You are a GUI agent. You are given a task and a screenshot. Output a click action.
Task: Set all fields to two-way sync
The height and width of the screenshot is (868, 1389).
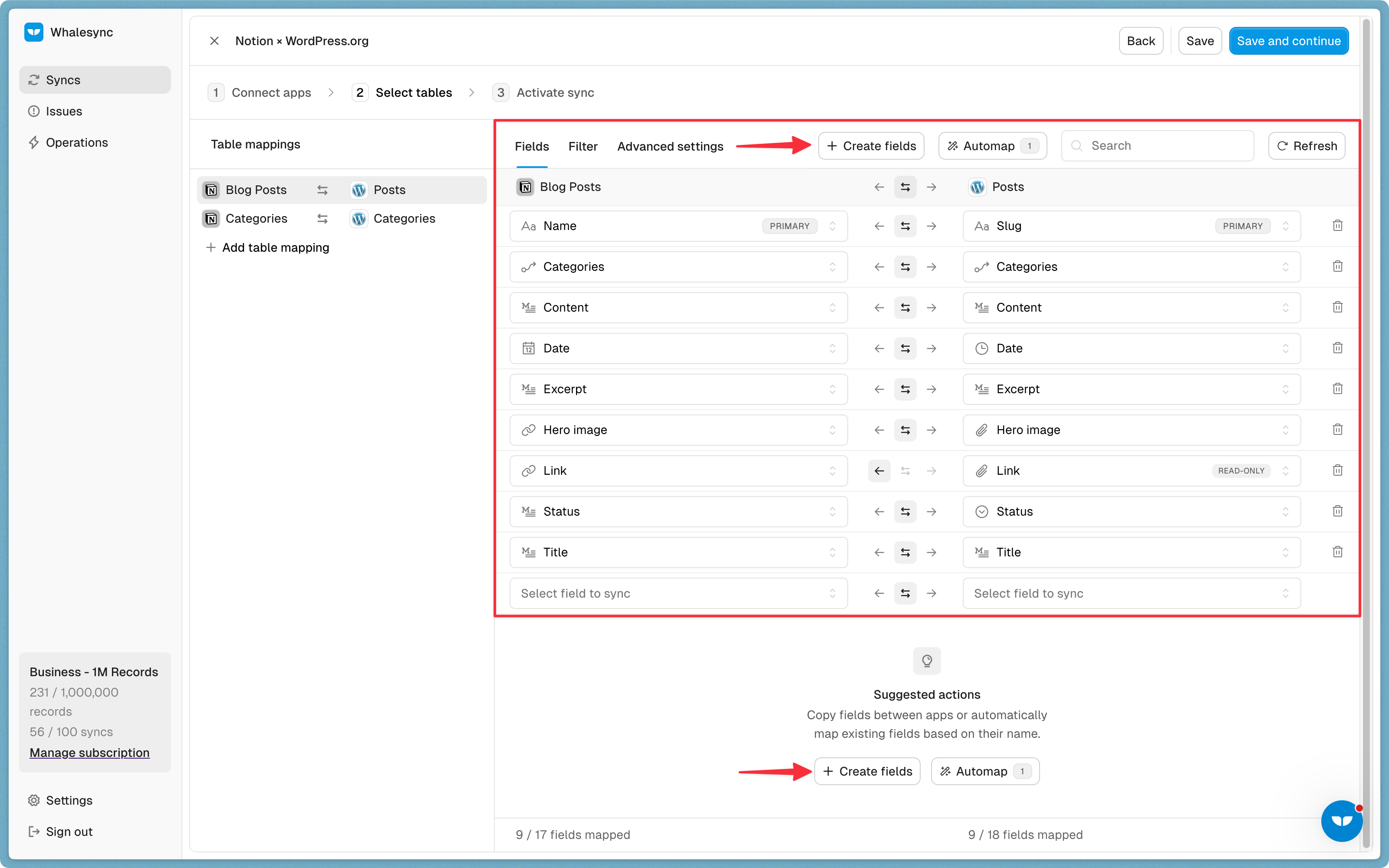(x=905, y=187)
